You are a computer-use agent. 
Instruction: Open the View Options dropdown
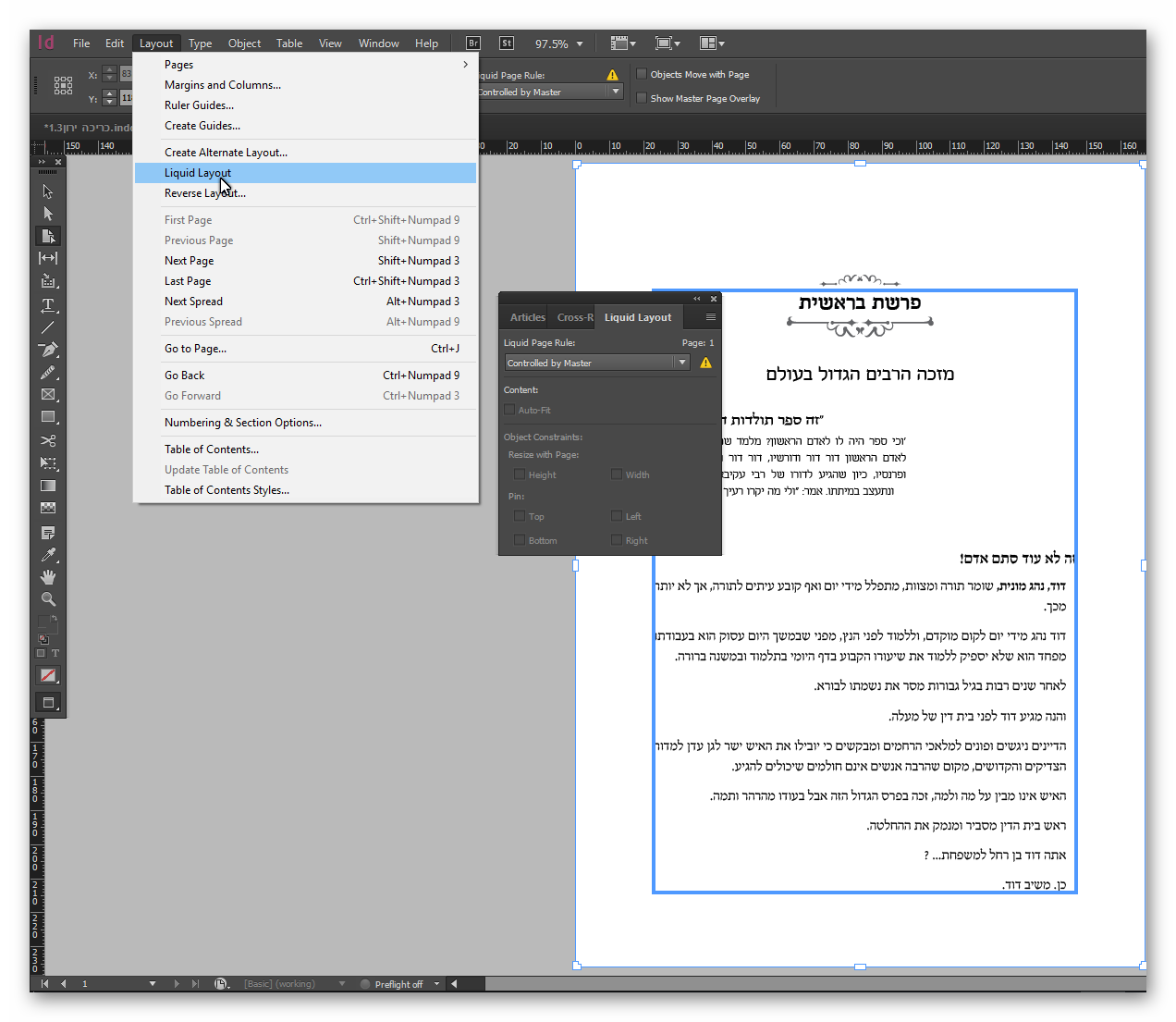(x=623, y=43)
